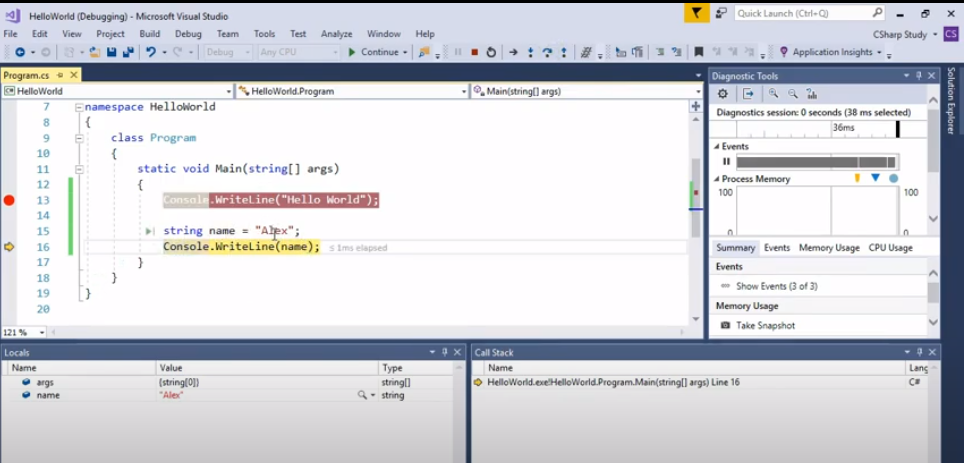Click the Continue debugging button
This screenshot has height=463, width=964.
(x=373, y=52)
